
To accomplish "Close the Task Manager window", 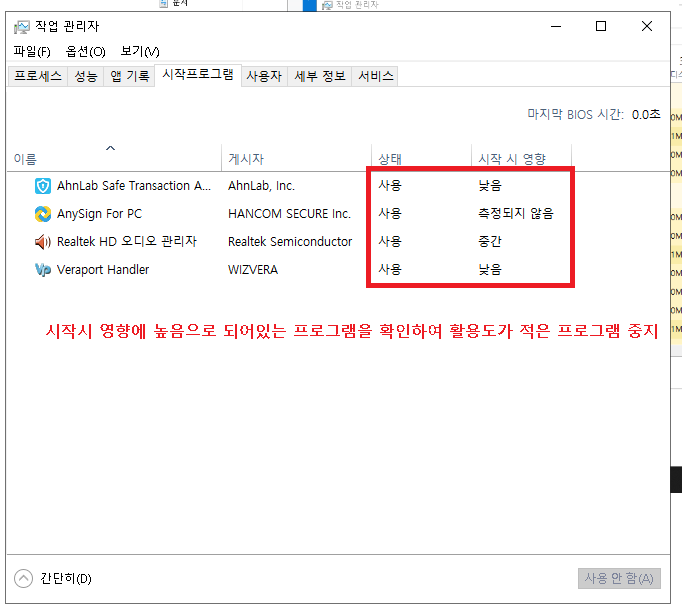I will tap(647, 27).
